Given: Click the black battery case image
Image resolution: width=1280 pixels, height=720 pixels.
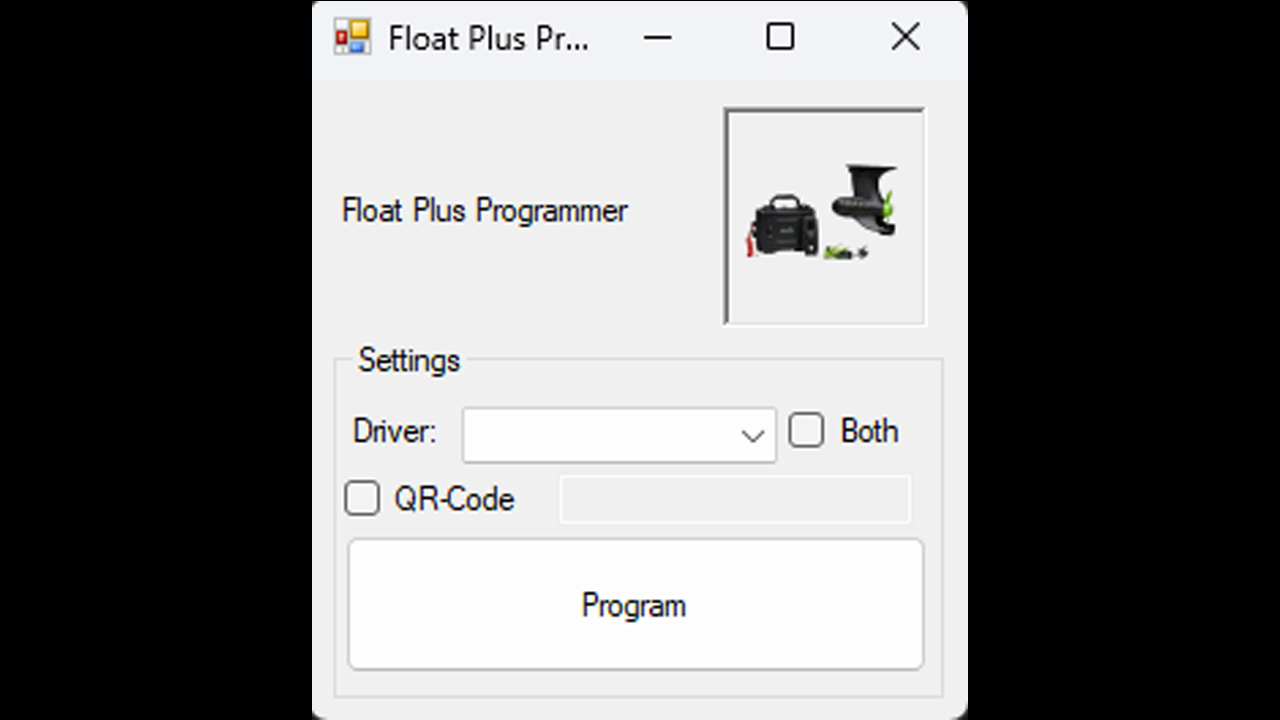Looking at the screenshot, I should (784, 226).
